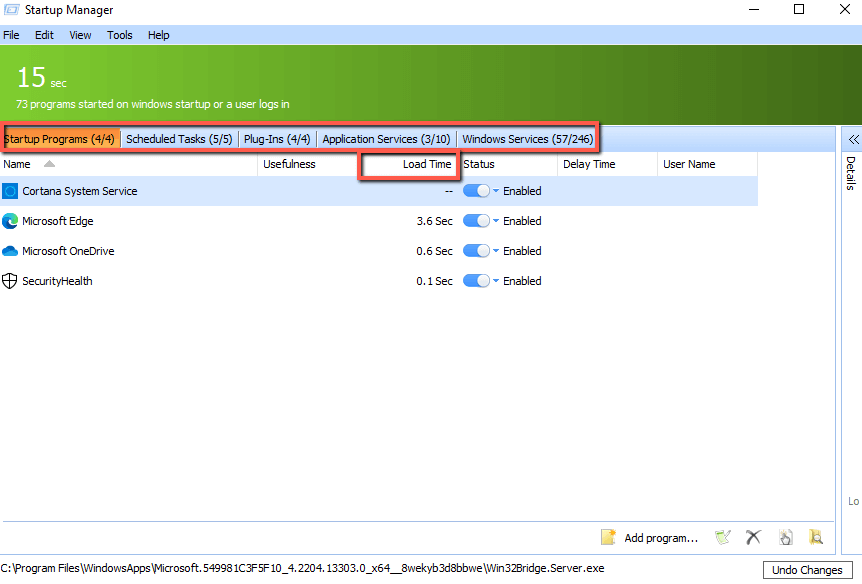Select the 'SecurityHealth' entry name
This screenshot has width=862, height=584.
[x=57, y=281]
